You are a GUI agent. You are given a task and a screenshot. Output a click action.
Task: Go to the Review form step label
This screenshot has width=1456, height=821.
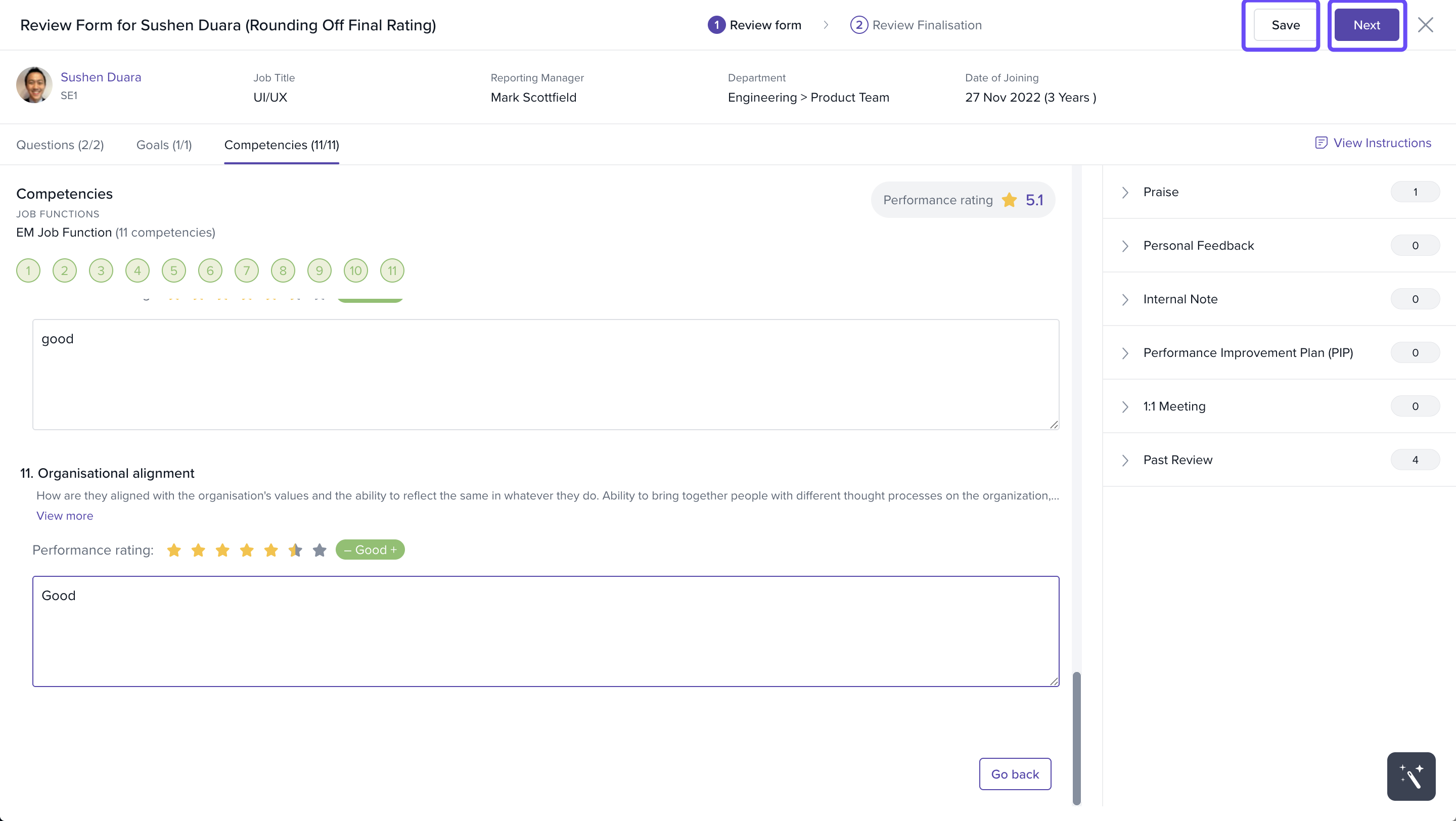click(765, 25)
